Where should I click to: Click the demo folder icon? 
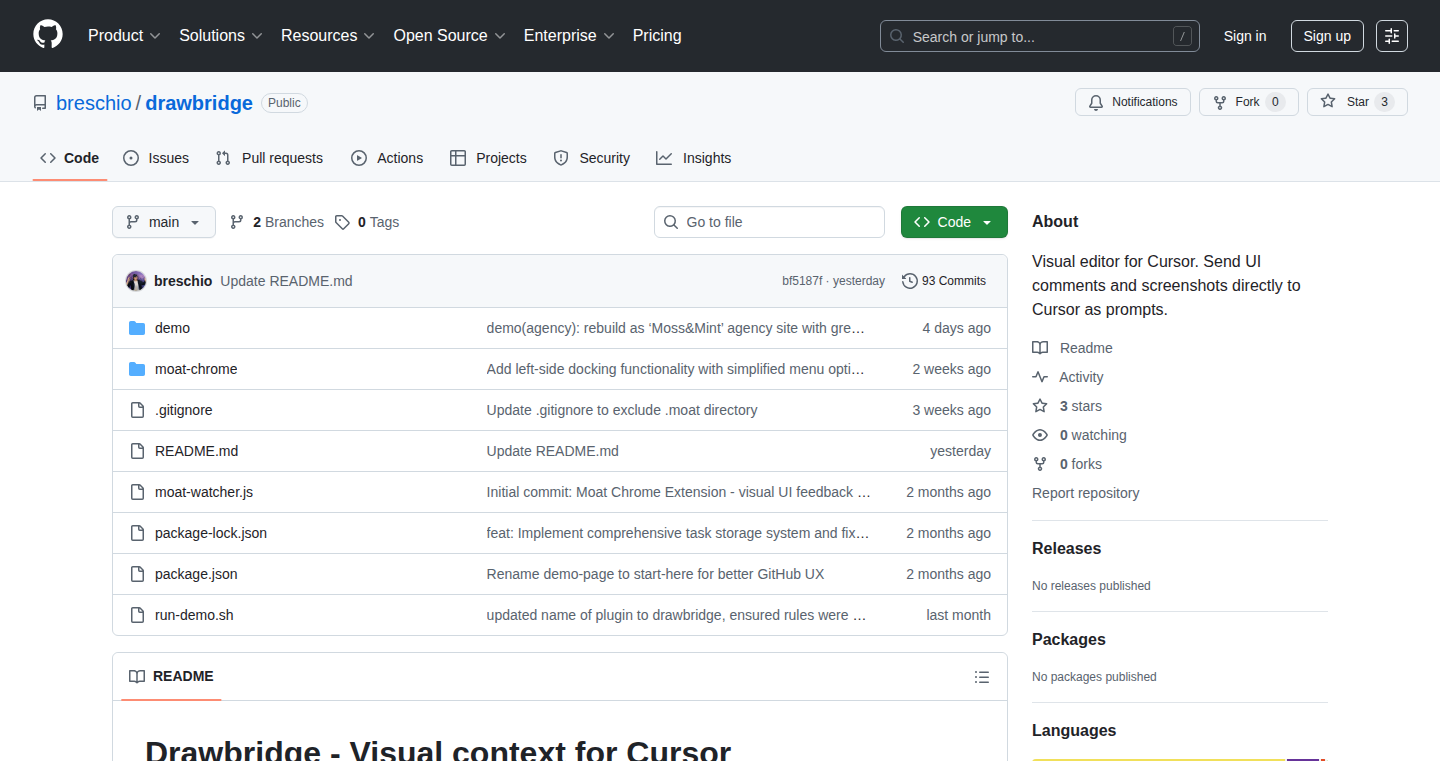[x=137, y=328]
